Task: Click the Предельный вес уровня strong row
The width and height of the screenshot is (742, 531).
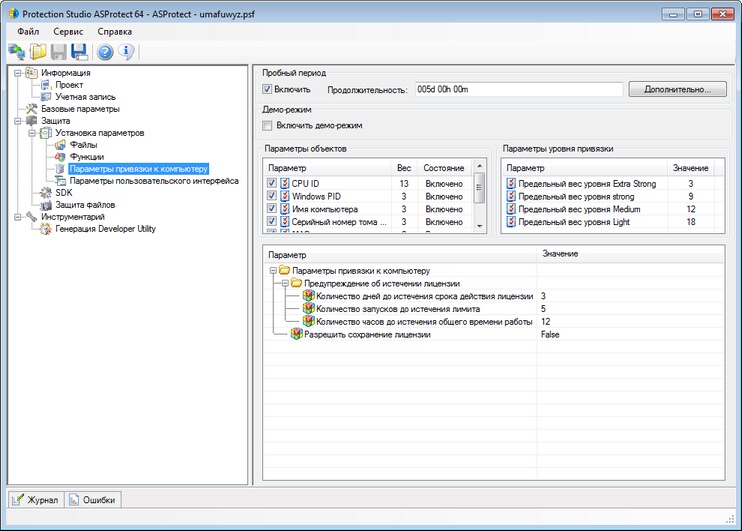Action: 613,196
